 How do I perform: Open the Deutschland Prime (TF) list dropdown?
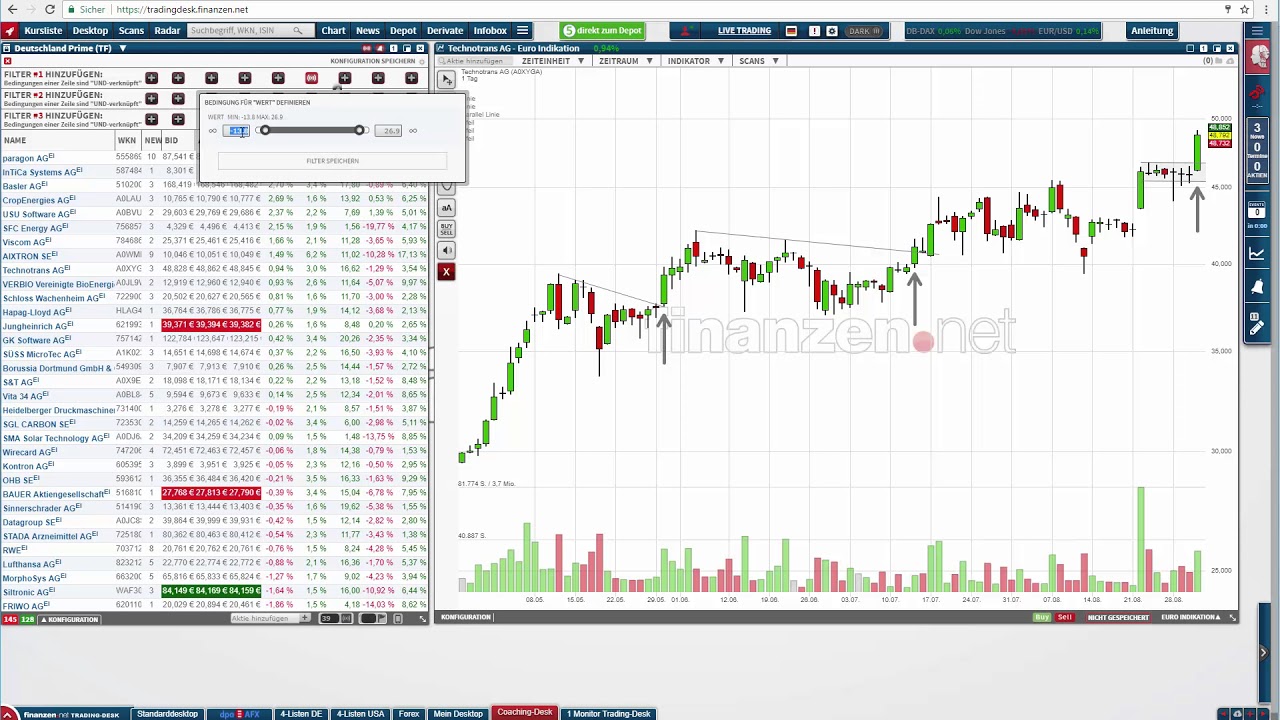123,48
